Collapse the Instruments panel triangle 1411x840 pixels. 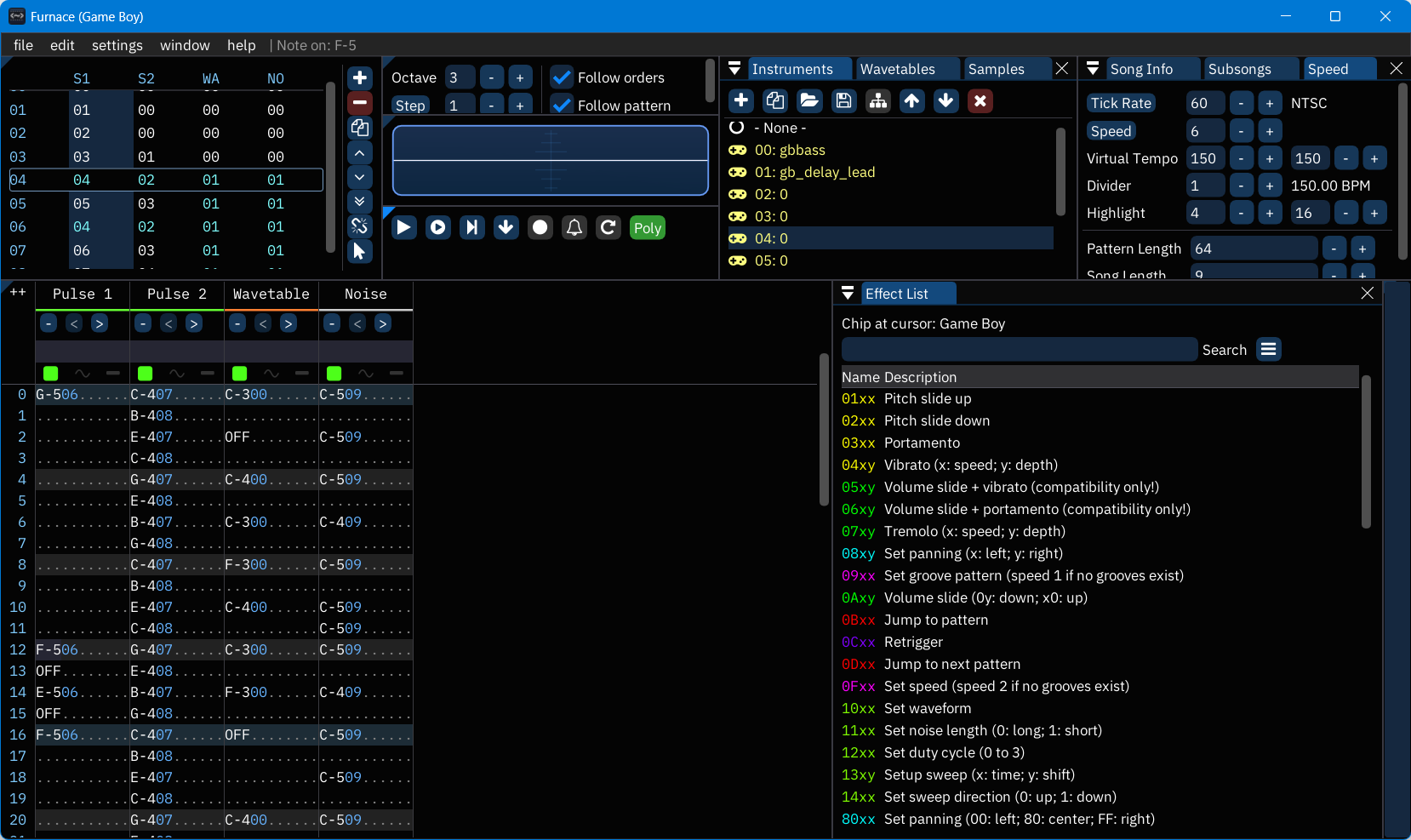[x=734, y=69]
